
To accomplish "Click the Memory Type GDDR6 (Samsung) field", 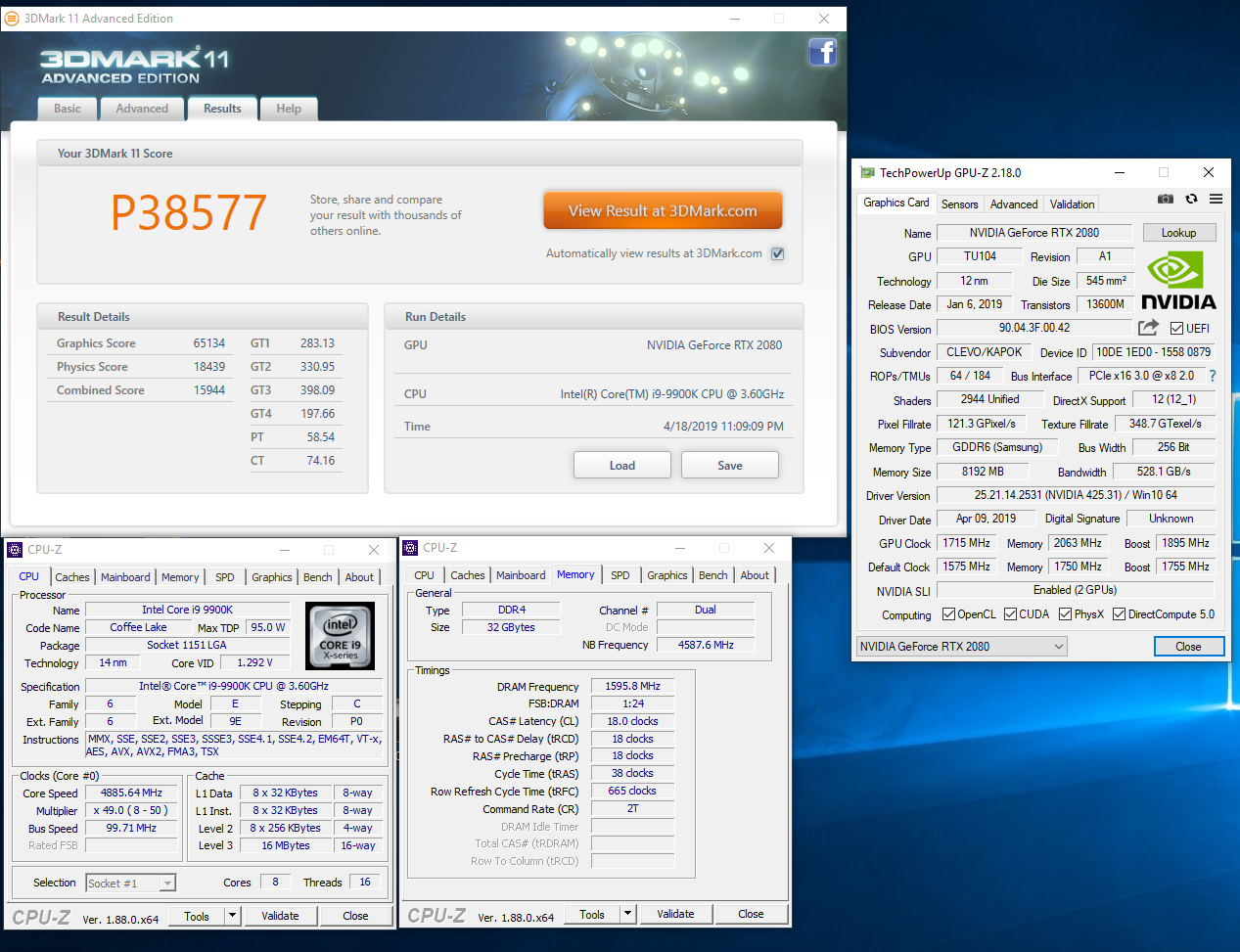I will click(x=997, y=447).
